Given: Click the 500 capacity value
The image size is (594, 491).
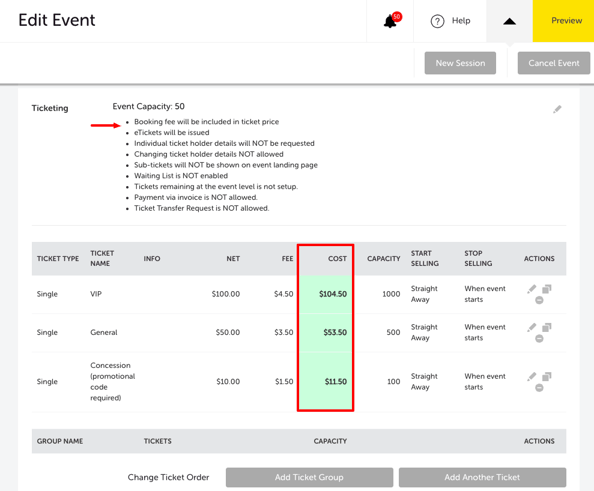Looking at the screenshot, I should (x=393, y=332).
